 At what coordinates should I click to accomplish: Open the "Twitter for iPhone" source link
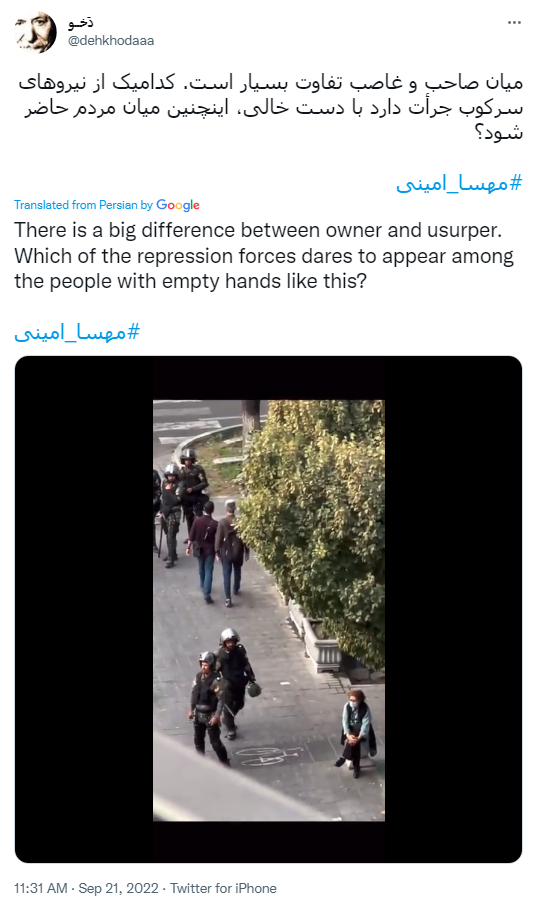(x=223, y=888)
